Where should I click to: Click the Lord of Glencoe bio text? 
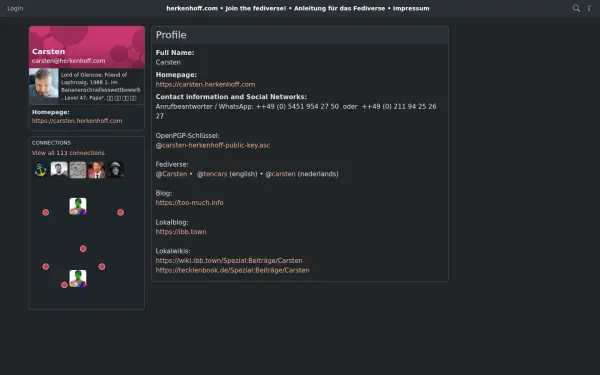pos(101,86)
